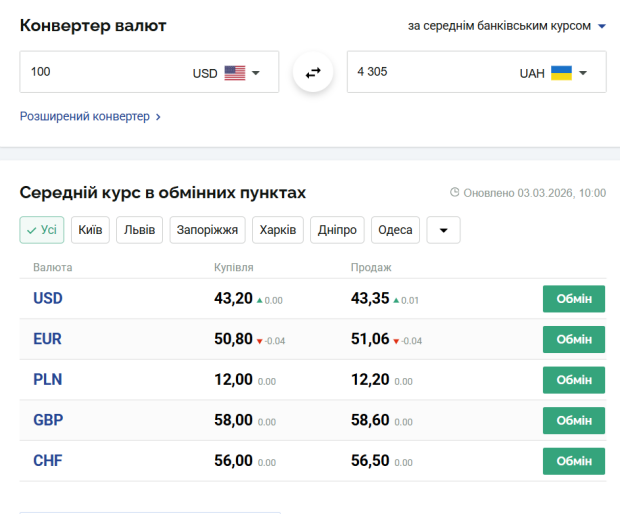Click the Ukrainian flag icon

(x=561, y=73)
